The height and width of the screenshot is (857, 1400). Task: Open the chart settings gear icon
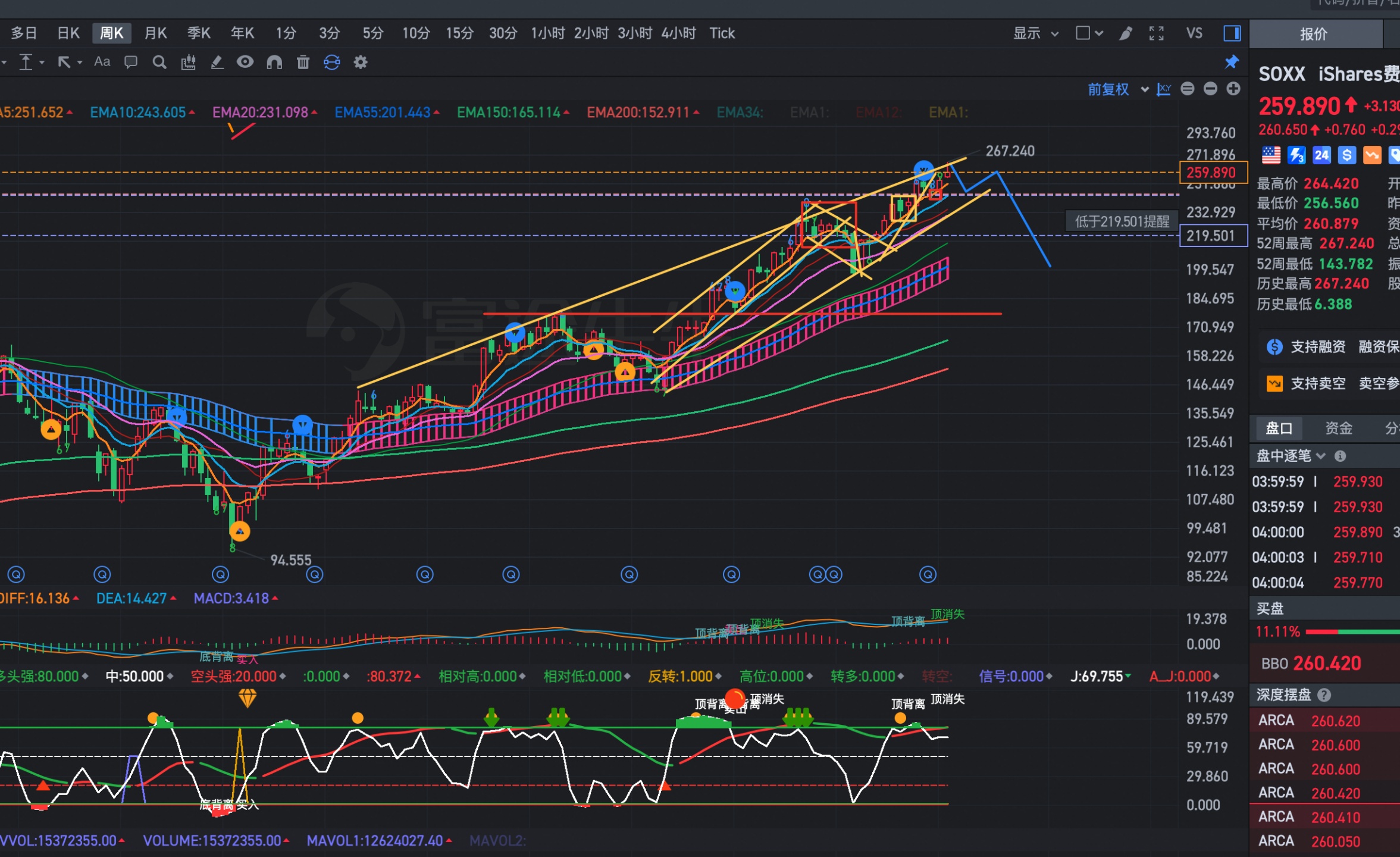coord(361,62)
